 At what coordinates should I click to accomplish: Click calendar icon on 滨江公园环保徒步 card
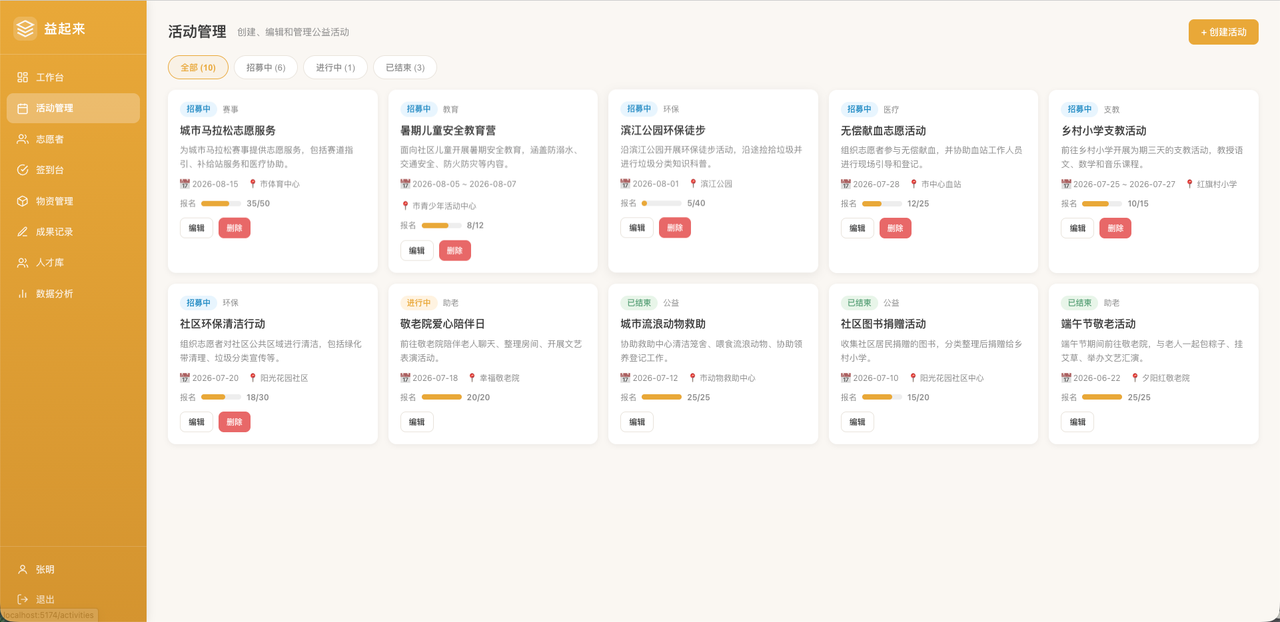click(625, 184)
